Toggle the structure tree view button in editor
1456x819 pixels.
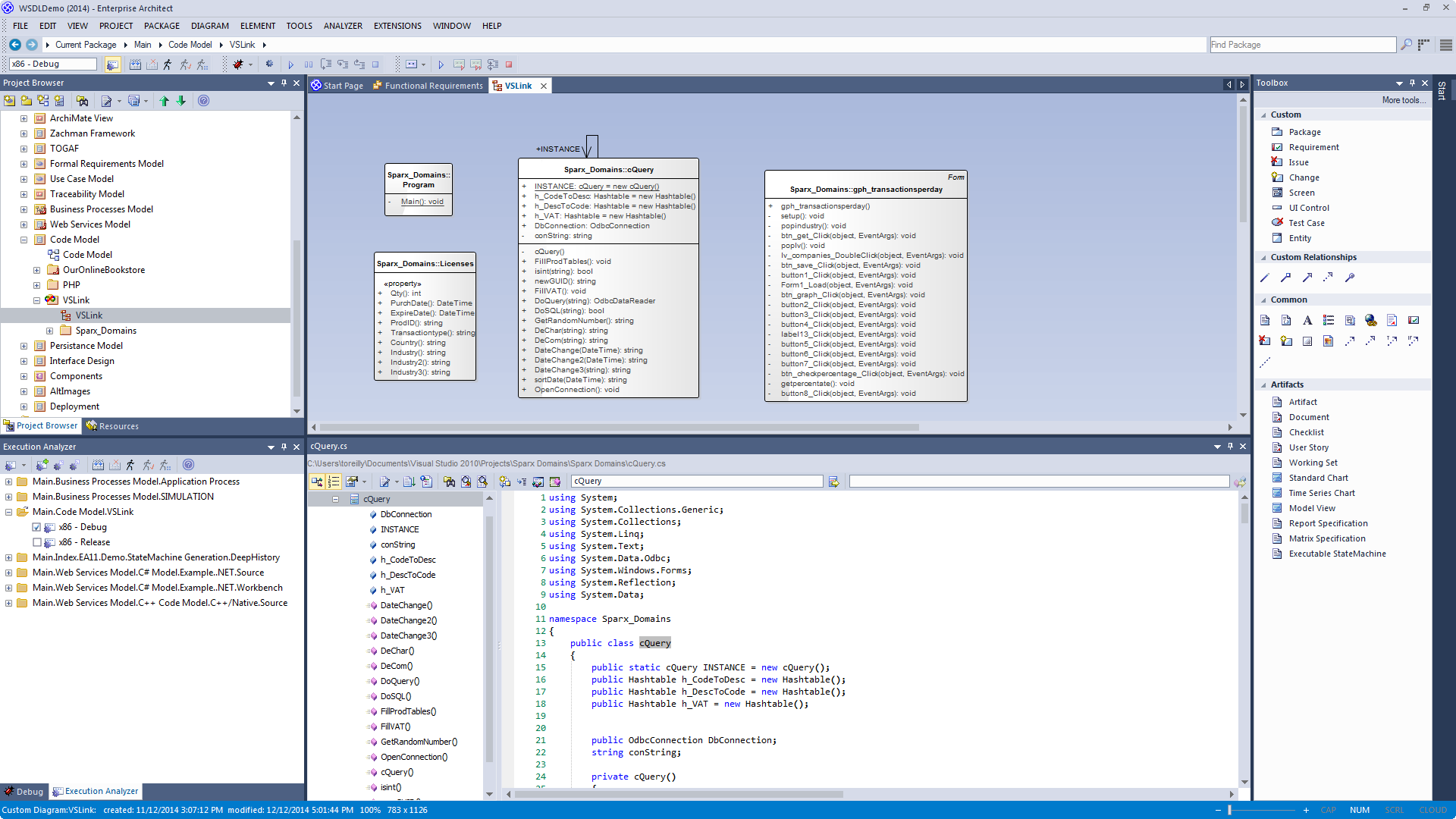tap(316, 482)
